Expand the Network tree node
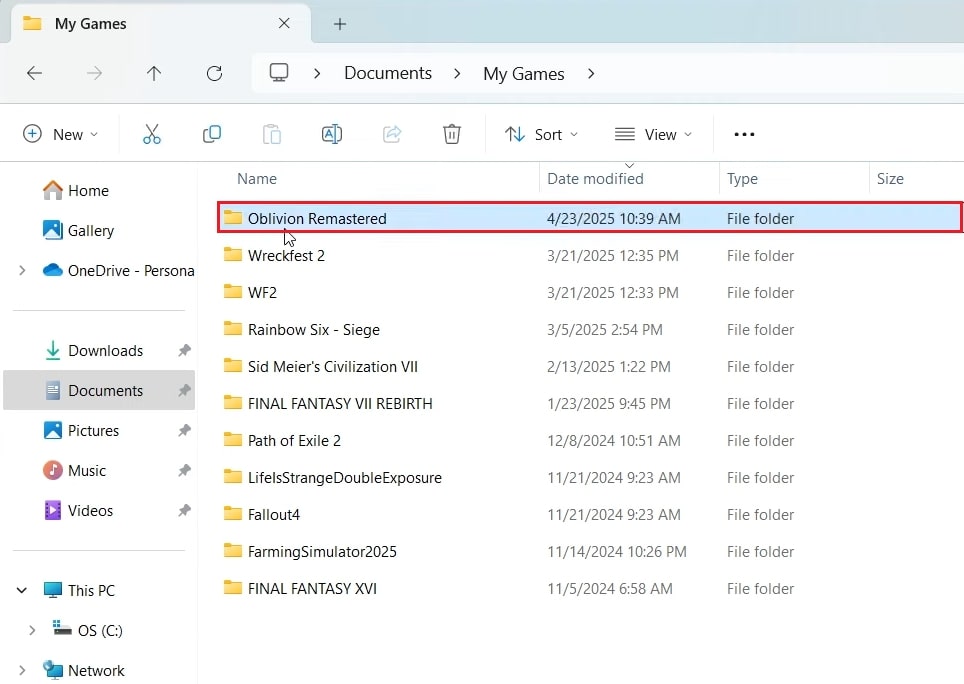This screenshot has width=964, height=684. 22,670
